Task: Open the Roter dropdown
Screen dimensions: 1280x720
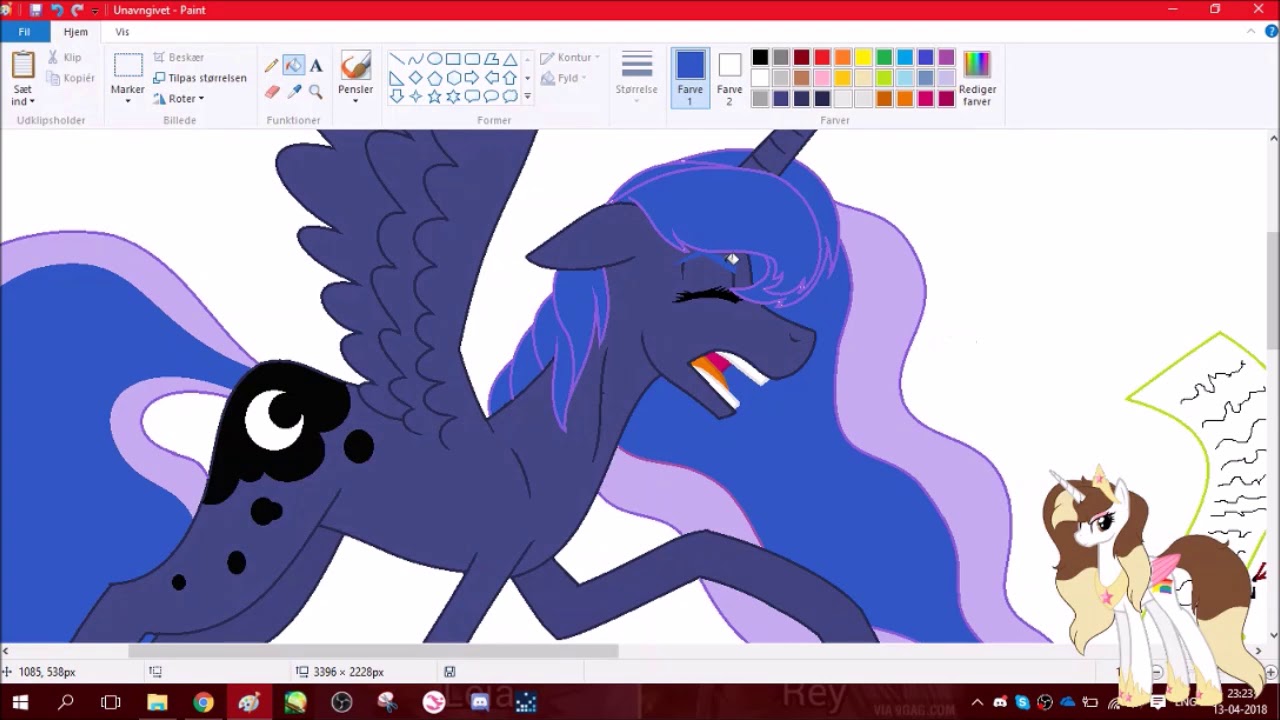Action: 179,98
